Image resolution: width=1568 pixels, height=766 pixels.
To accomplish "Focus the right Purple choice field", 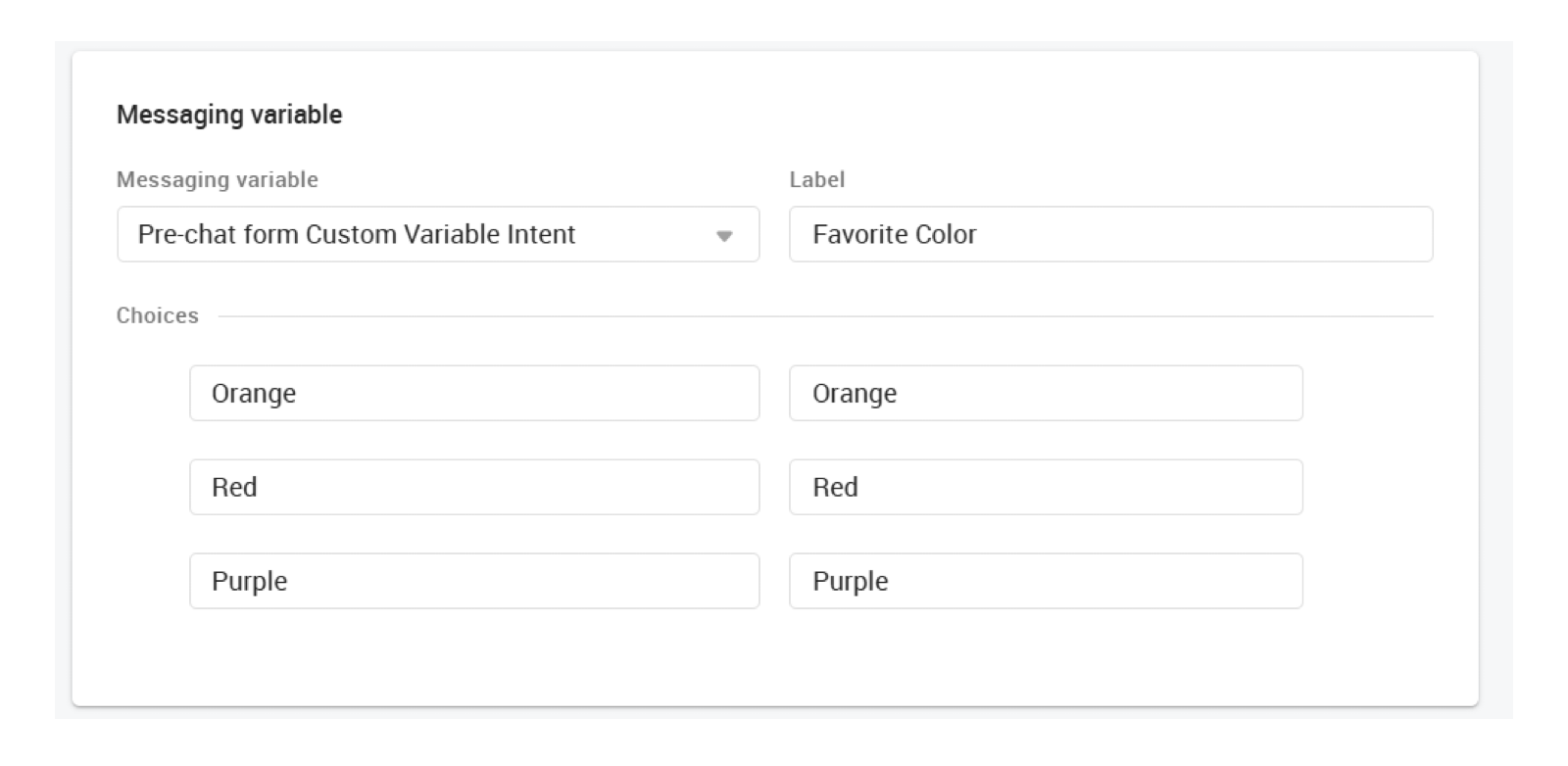I will [1046, 581].
